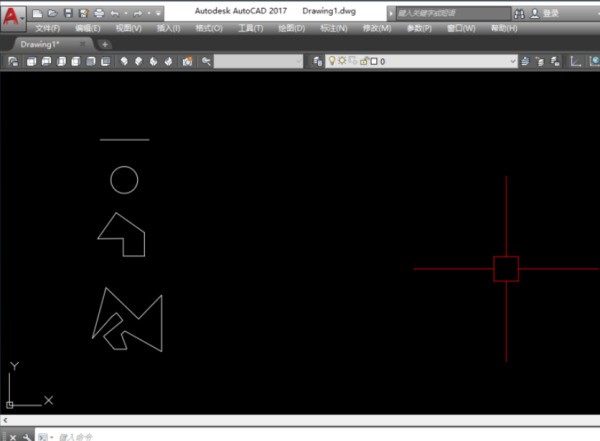Expand the layer 0 dropdown list
600x441 pixels.
513,62
